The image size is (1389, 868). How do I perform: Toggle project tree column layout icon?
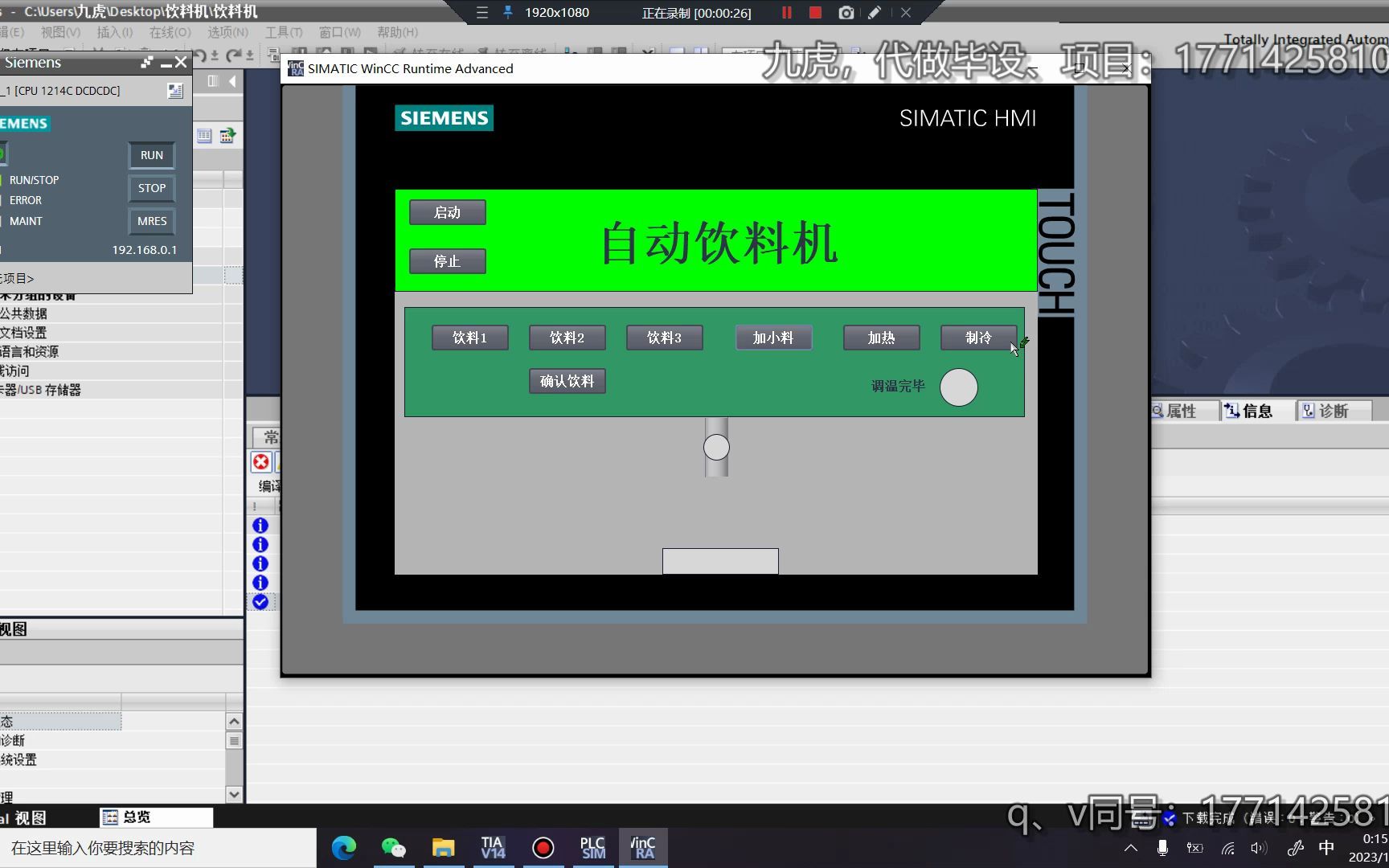pos(213,81)
